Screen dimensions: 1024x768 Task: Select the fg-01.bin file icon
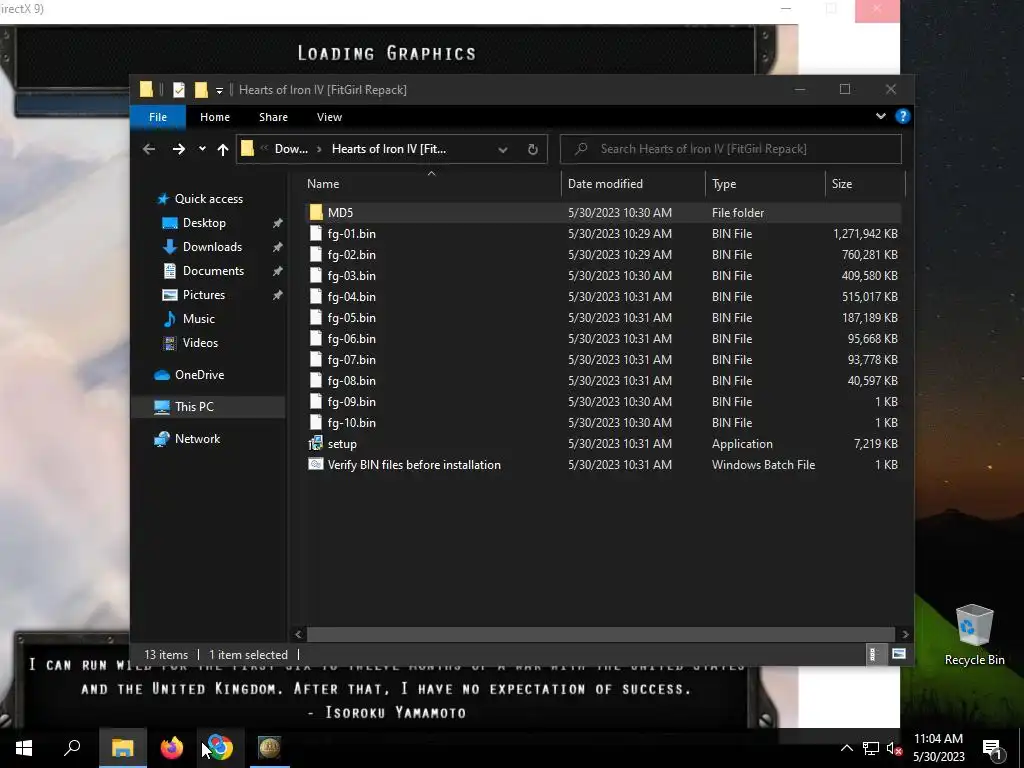(x=316, y=234)
